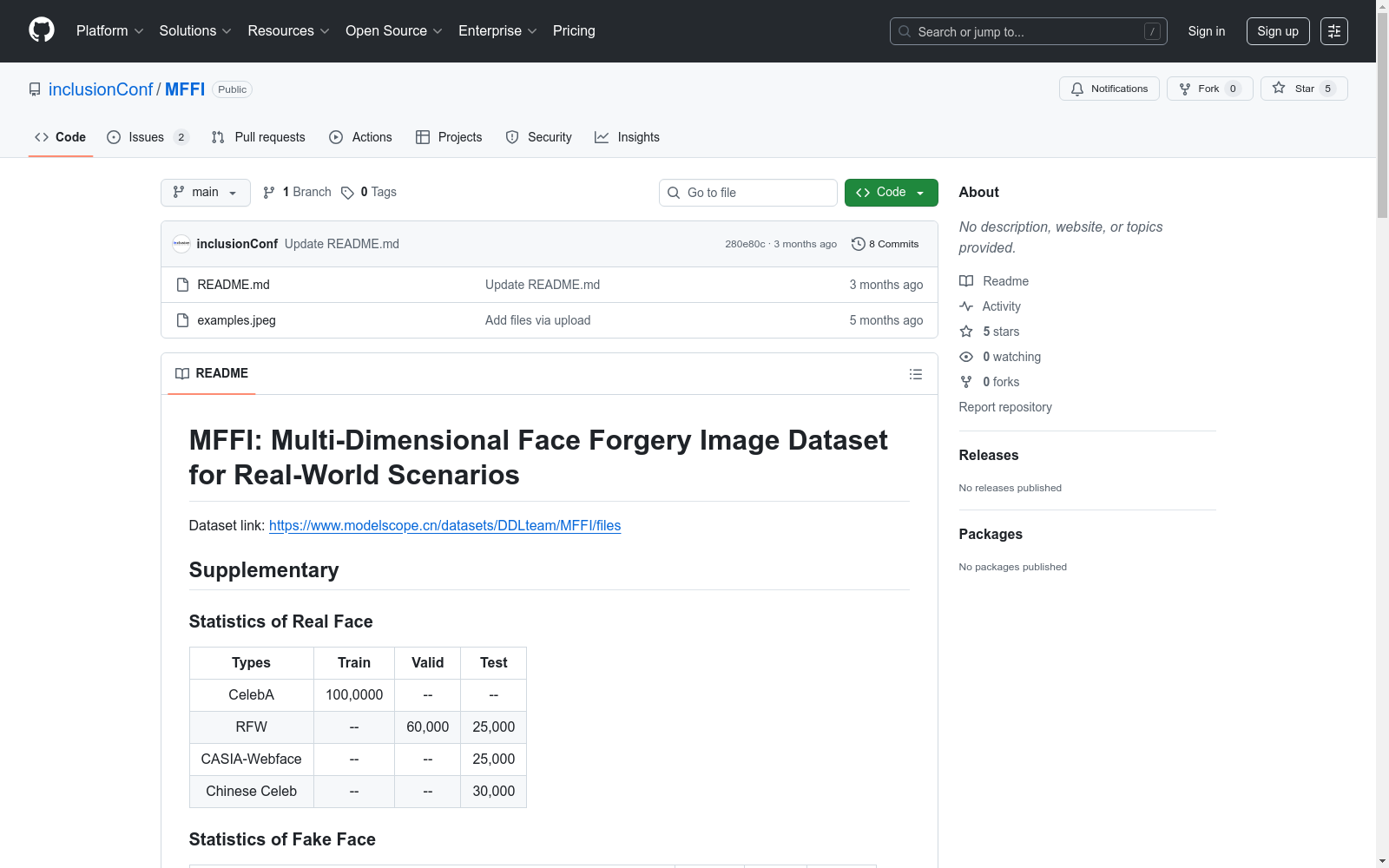
Task: View the 0 Tags page
Action: click(369, 192)
